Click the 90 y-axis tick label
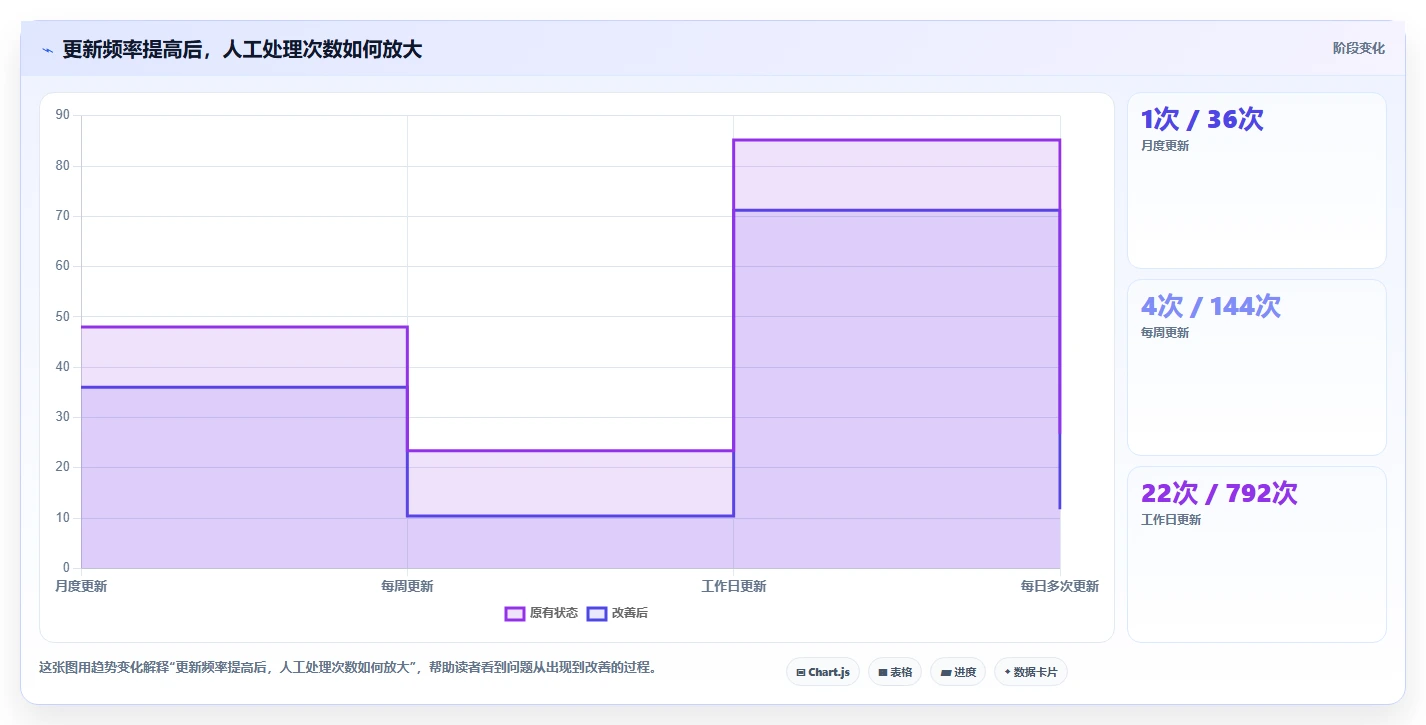 point(63,115)
